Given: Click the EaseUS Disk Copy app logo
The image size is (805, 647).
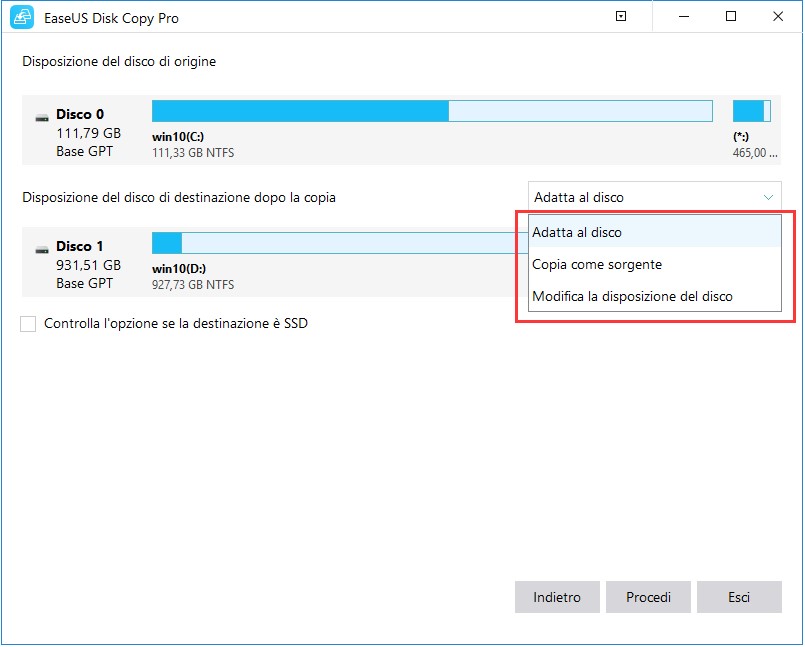Looking at the screenshot, I should [x=22, y=17].
